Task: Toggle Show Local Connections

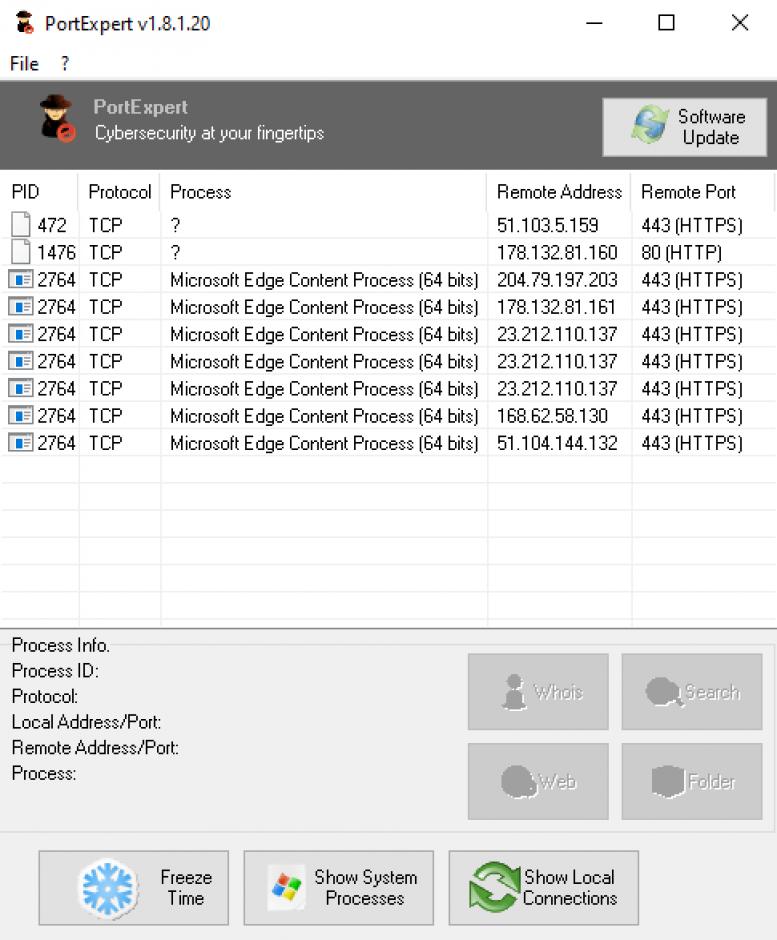Action: point(543,888)
